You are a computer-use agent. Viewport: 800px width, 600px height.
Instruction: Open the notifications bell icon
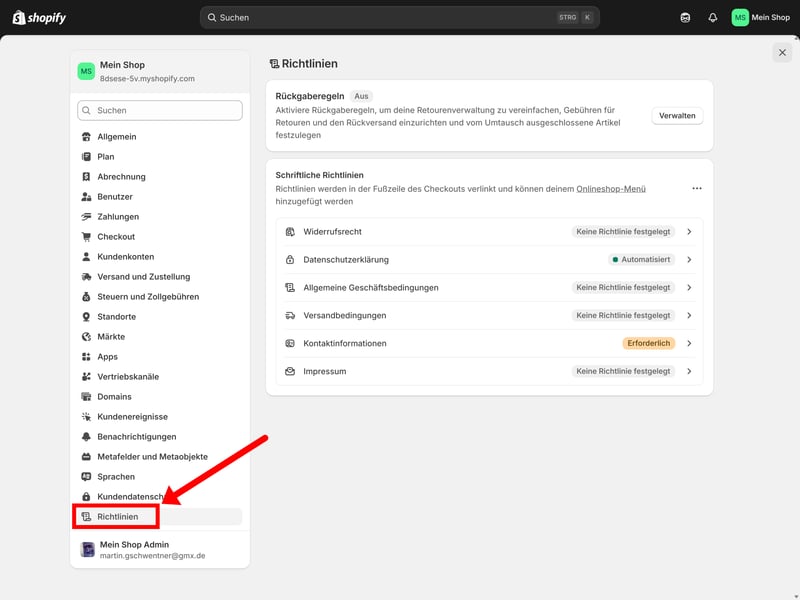coord(713,17)
